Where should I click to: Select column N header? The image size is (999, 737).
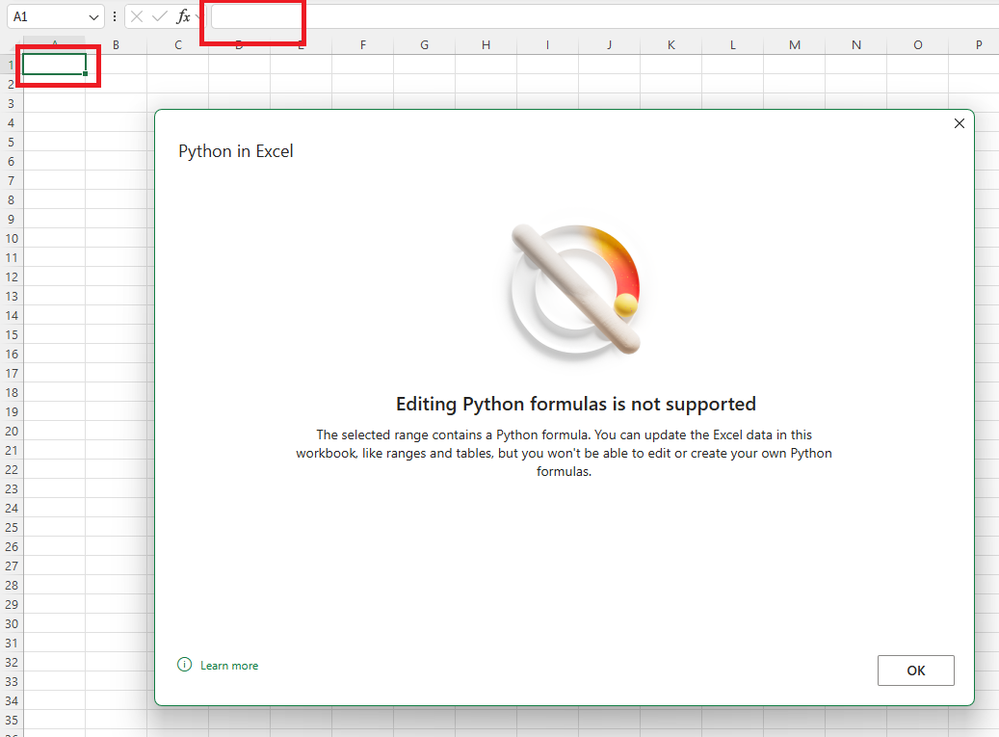856,45
